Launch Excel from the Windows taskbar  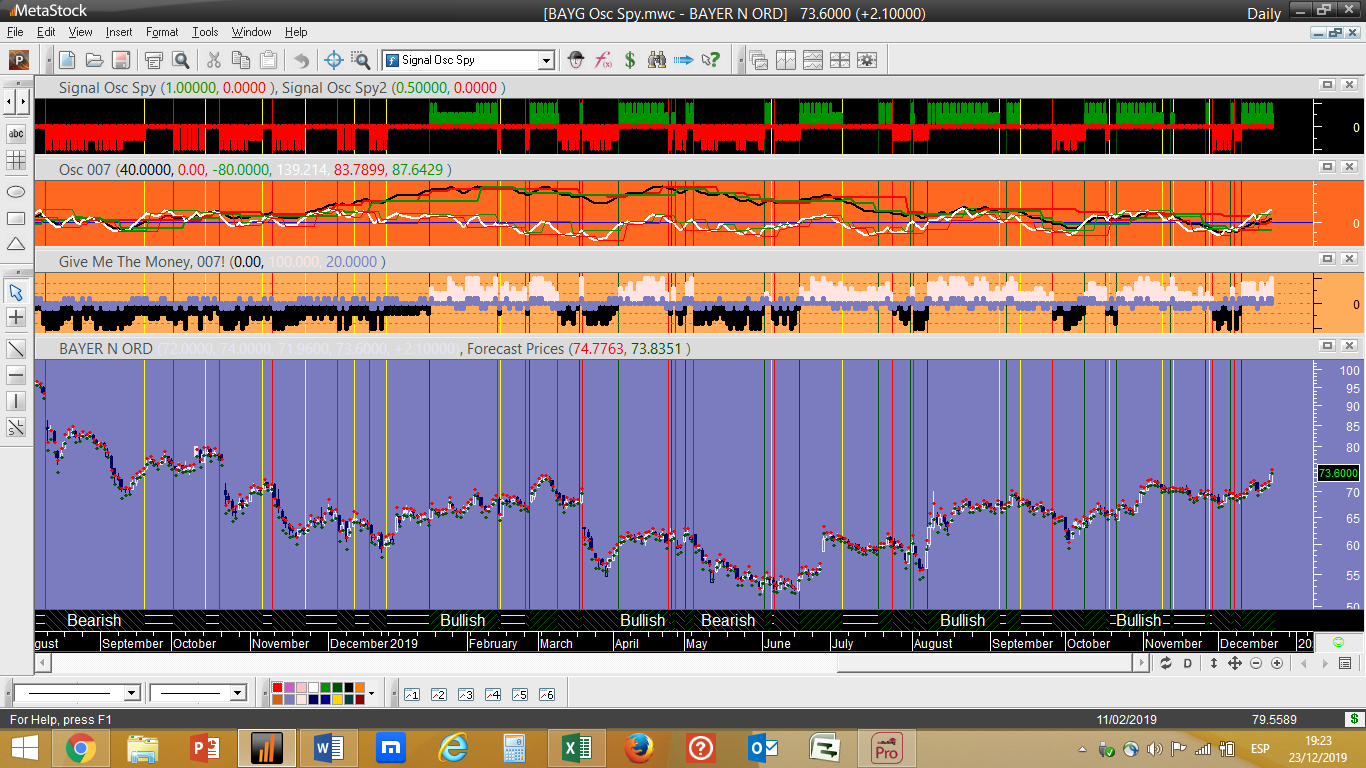coord(575,747)
